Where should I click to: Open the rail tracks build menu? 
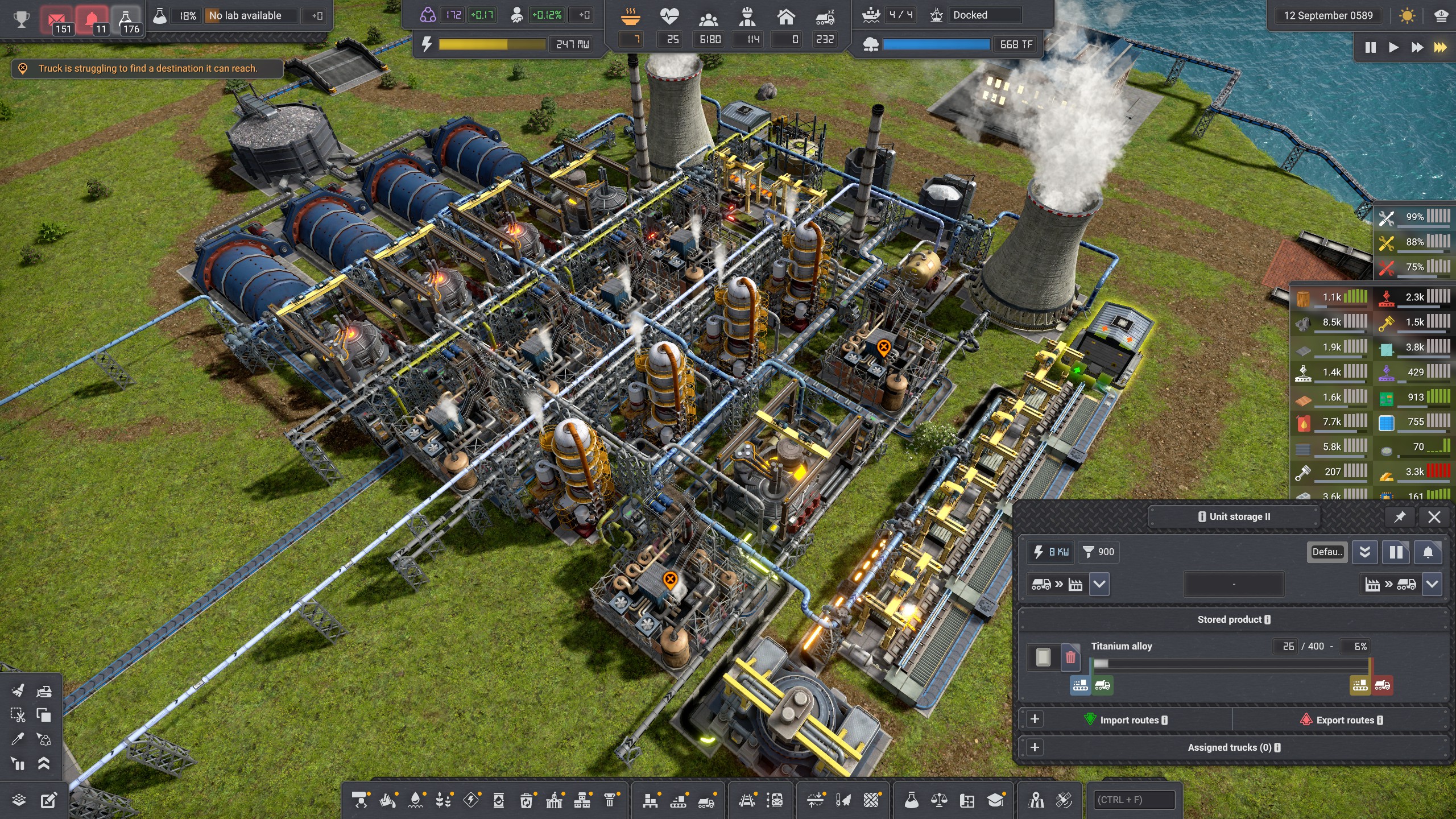click(747, 800)
